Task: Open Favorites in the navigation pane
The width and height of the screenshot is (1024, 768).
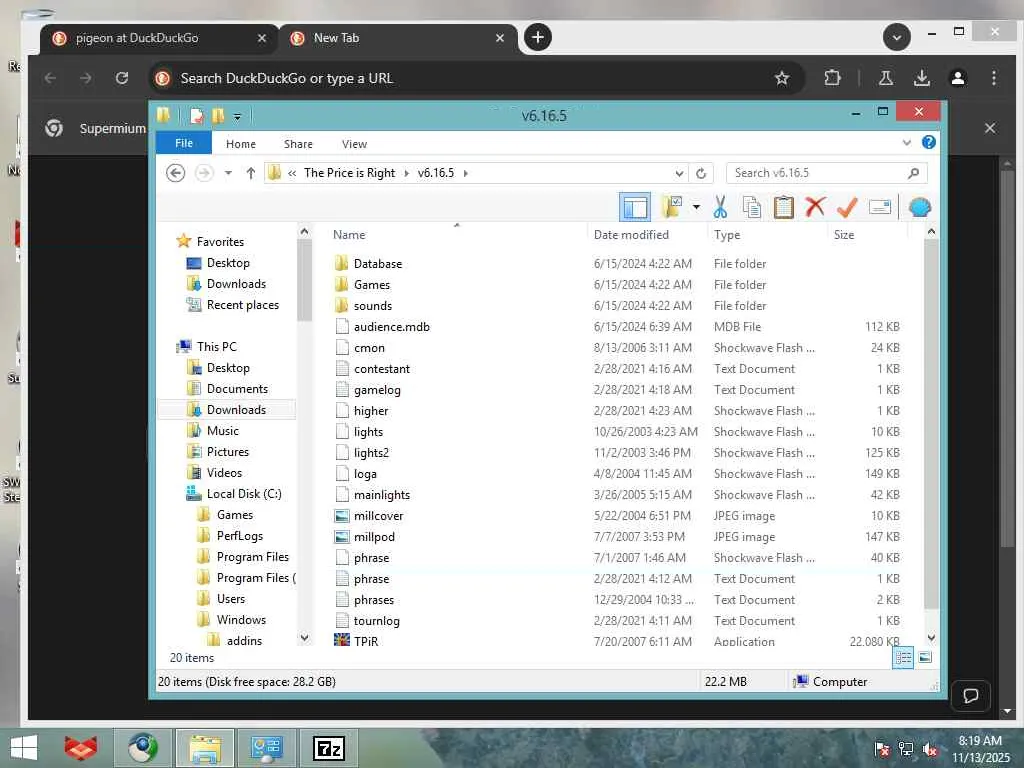Action: (x=220, y=242)
